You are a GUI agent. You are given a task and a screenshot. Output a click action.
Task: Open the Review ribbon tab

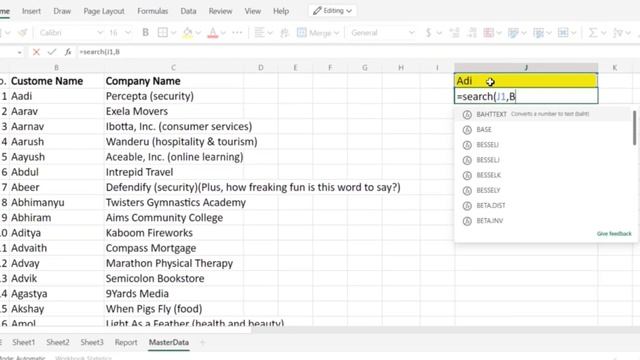(x=220, y=11)
